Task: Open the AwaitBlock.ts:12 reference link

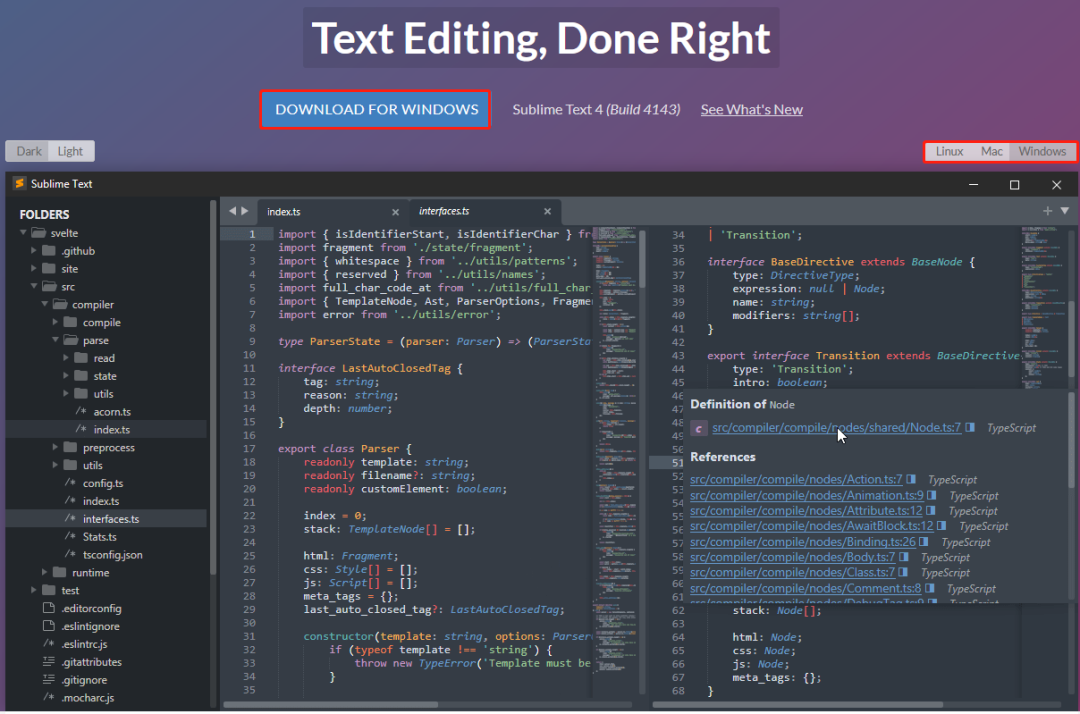Action: 811,526
